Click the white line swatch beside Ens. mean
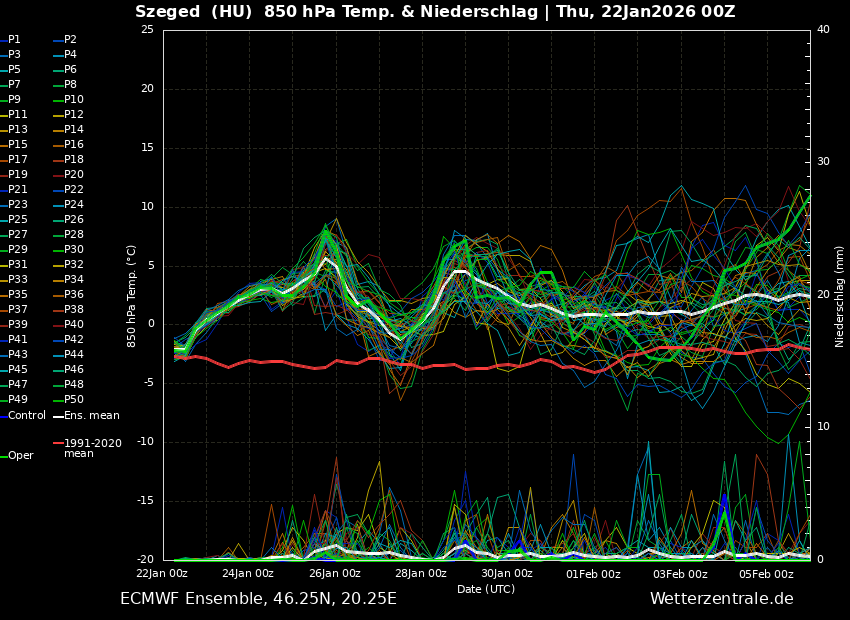 pyautogui.click(x=58, y=416)
